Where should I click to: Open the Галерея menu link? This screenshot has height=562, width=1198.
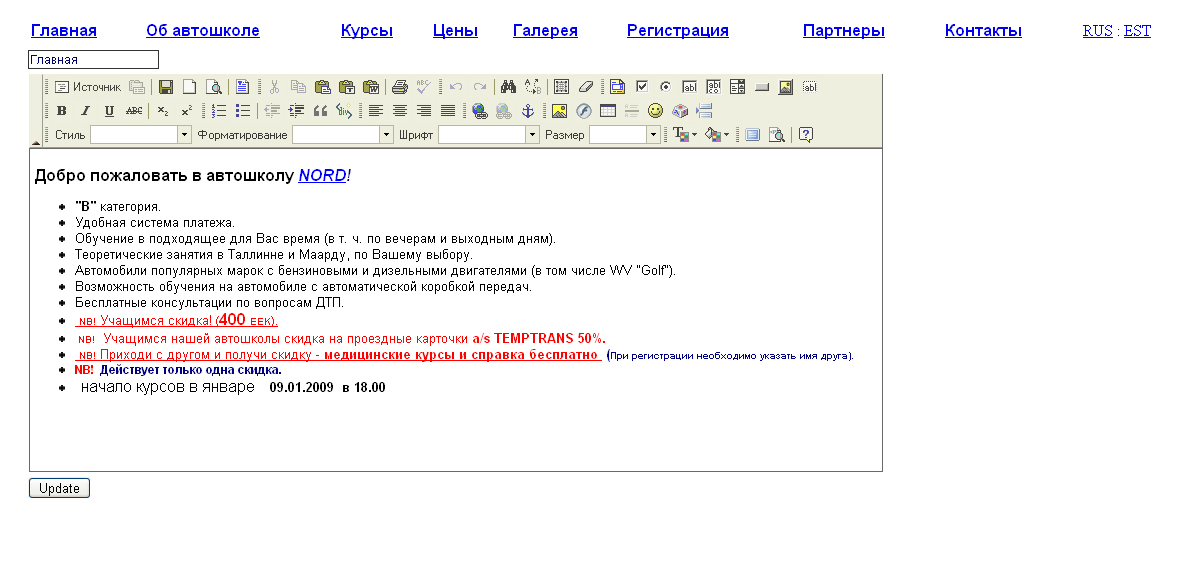tap(546, 31)
